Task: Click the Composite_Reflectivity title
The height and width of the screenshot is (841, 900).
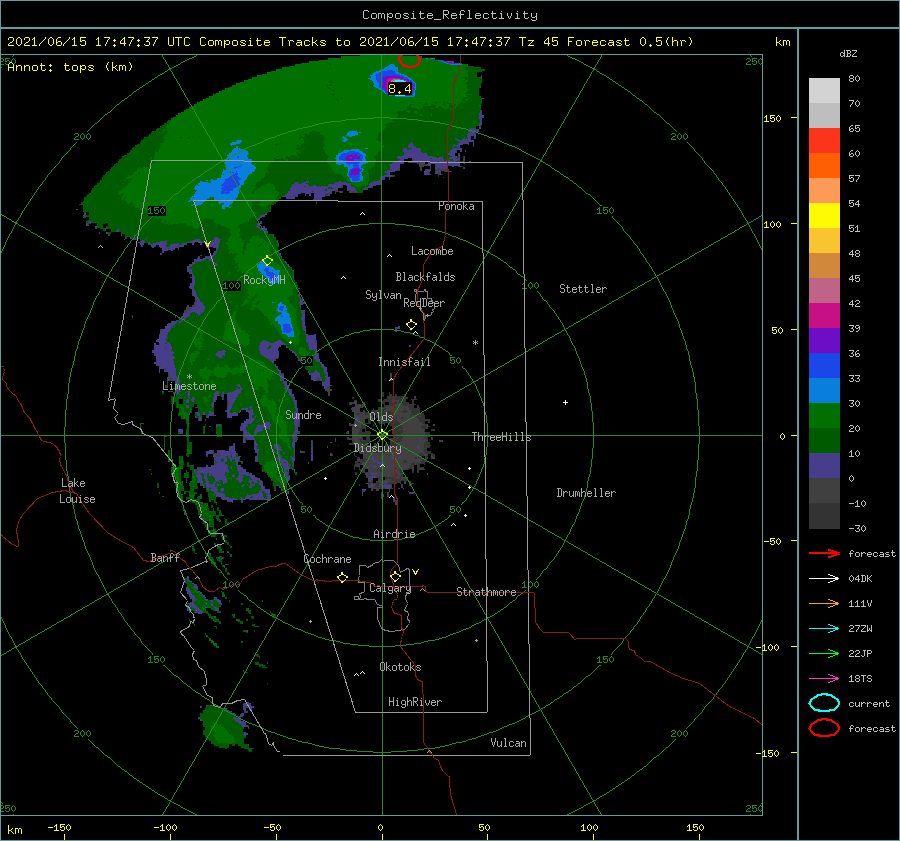Action: click(x=450, y=15)
